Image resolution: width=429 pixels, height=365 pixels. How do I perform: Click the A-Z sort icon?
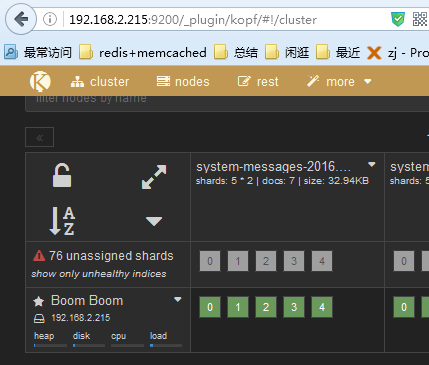coord(62,221)
